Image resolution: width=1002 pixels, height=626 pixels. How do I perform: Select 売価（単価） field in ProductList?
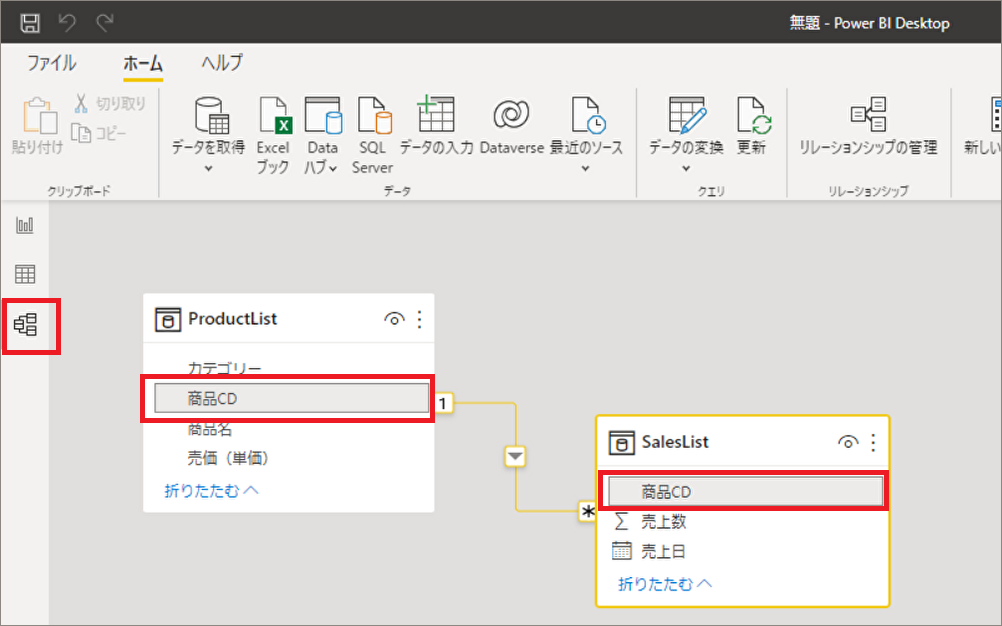coord(228,458)
